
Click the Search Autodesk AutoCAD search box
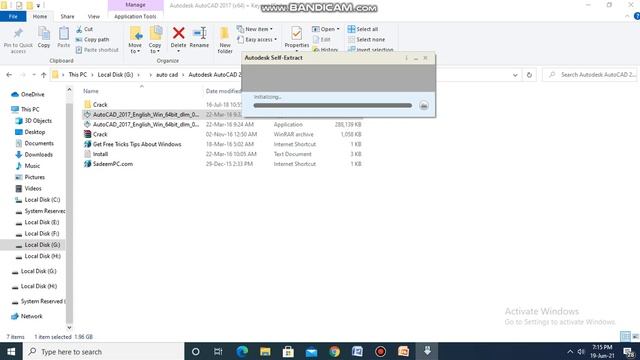tap(590, 75)
